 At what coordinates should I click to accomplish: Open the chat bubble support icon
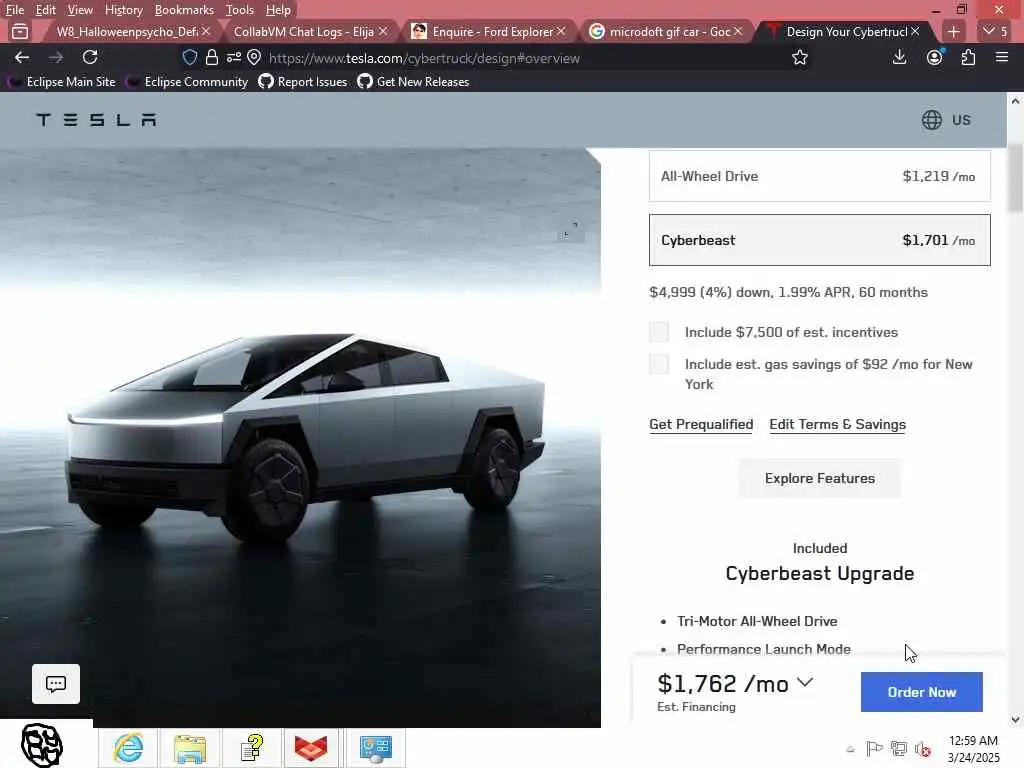(56, 684)
